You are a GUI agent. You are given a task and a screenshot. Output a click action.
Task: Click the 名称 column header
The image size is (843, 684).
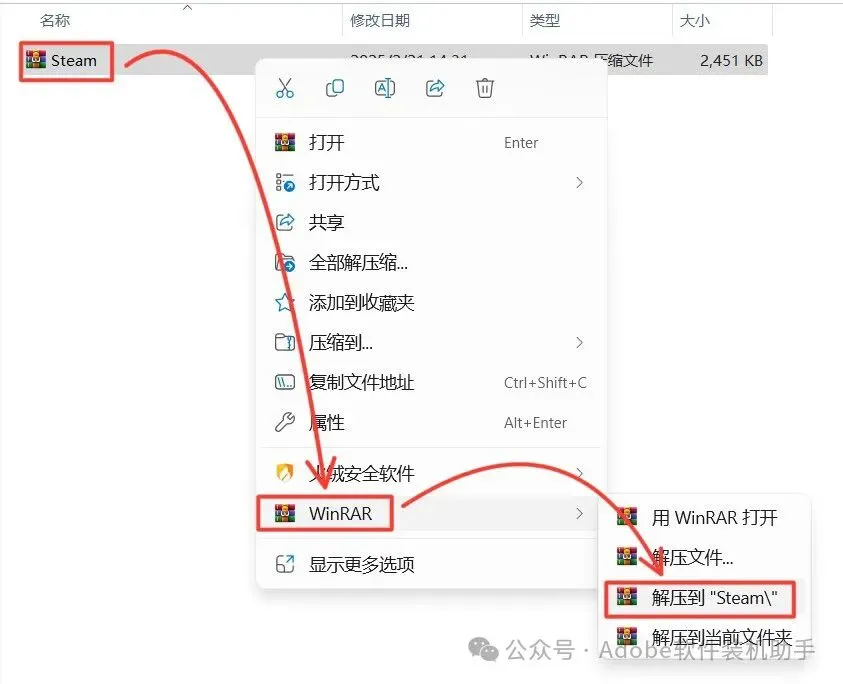(x=55, y=20)
